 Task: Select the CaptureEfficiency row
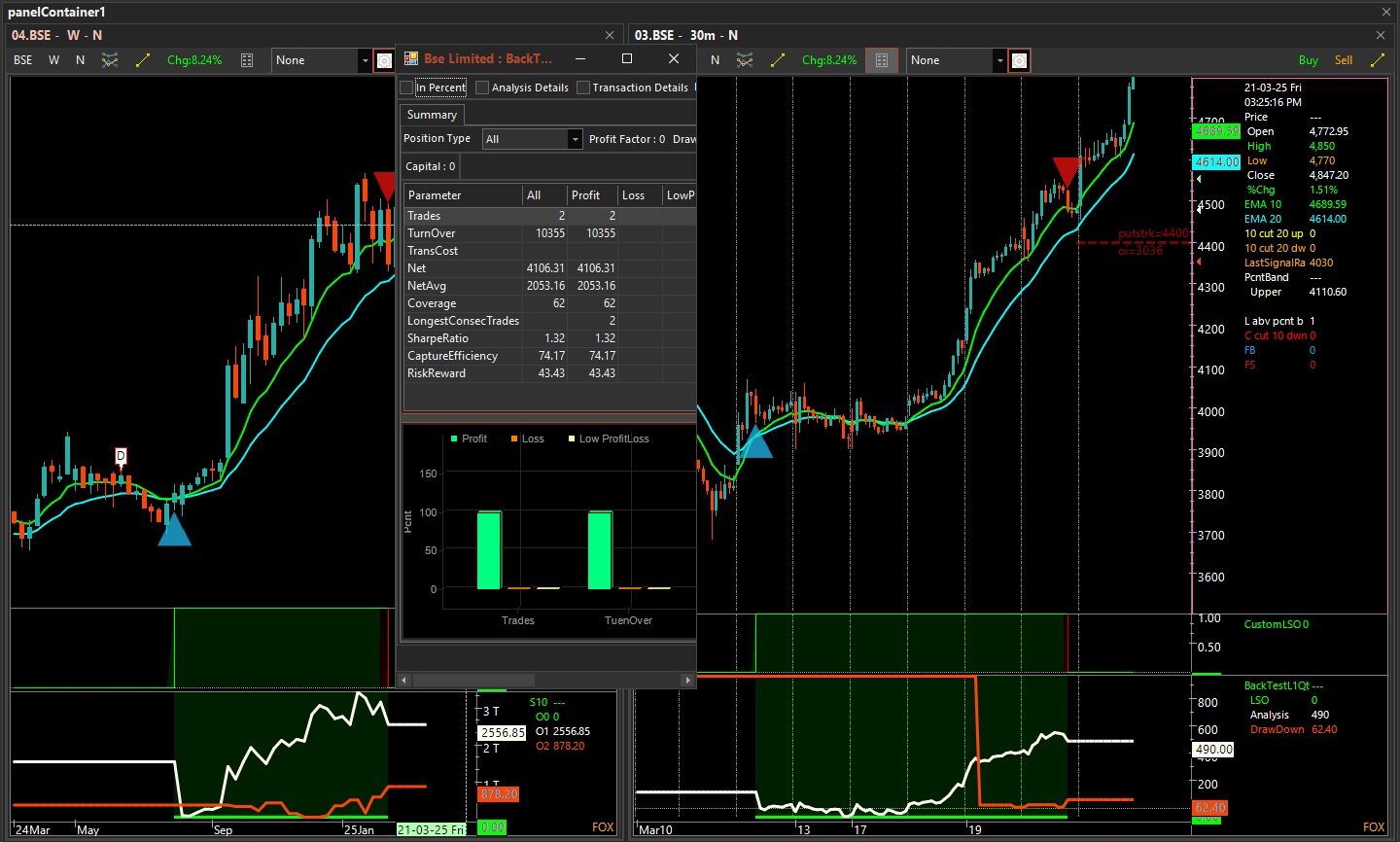(x=549, y=356)
